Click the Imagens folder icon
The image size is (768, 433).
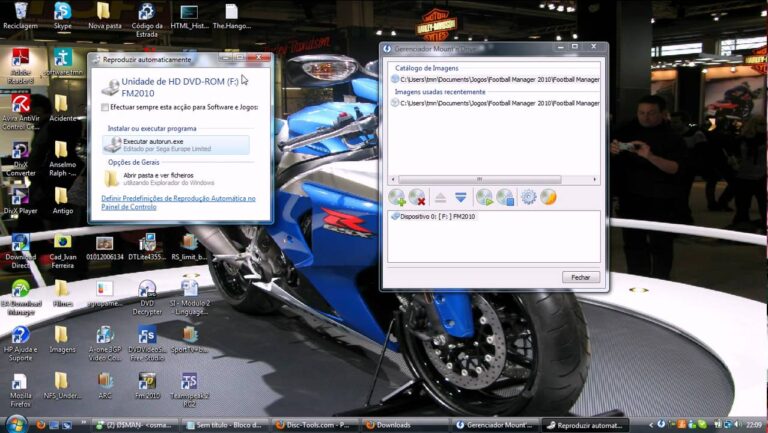63,339
